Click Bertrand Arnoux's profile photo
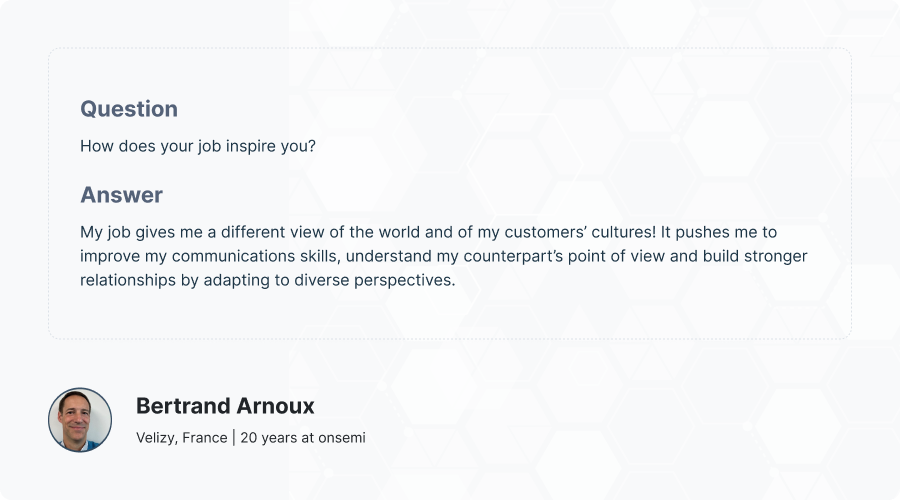 (80, 420)
